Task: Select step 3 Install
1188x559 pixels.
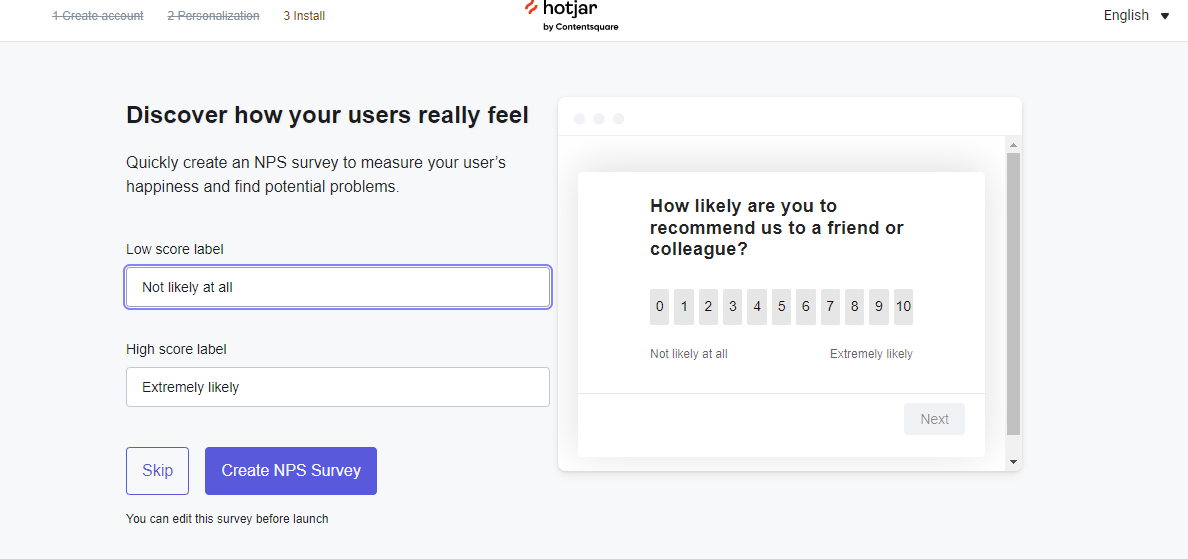Action: click(304, 15)
